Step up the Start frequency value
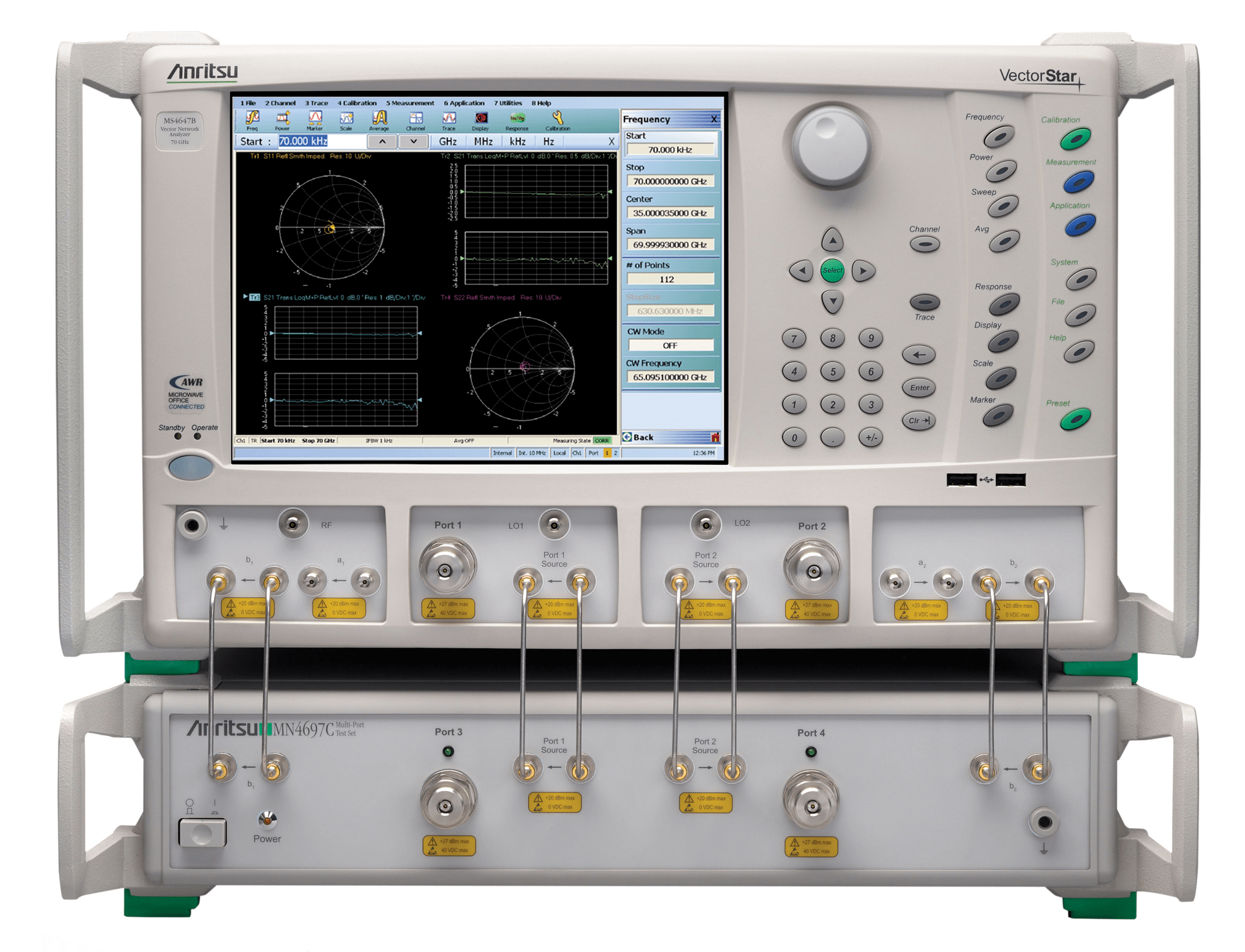The height and width of the screenshot is (952, 1245). 383,141
